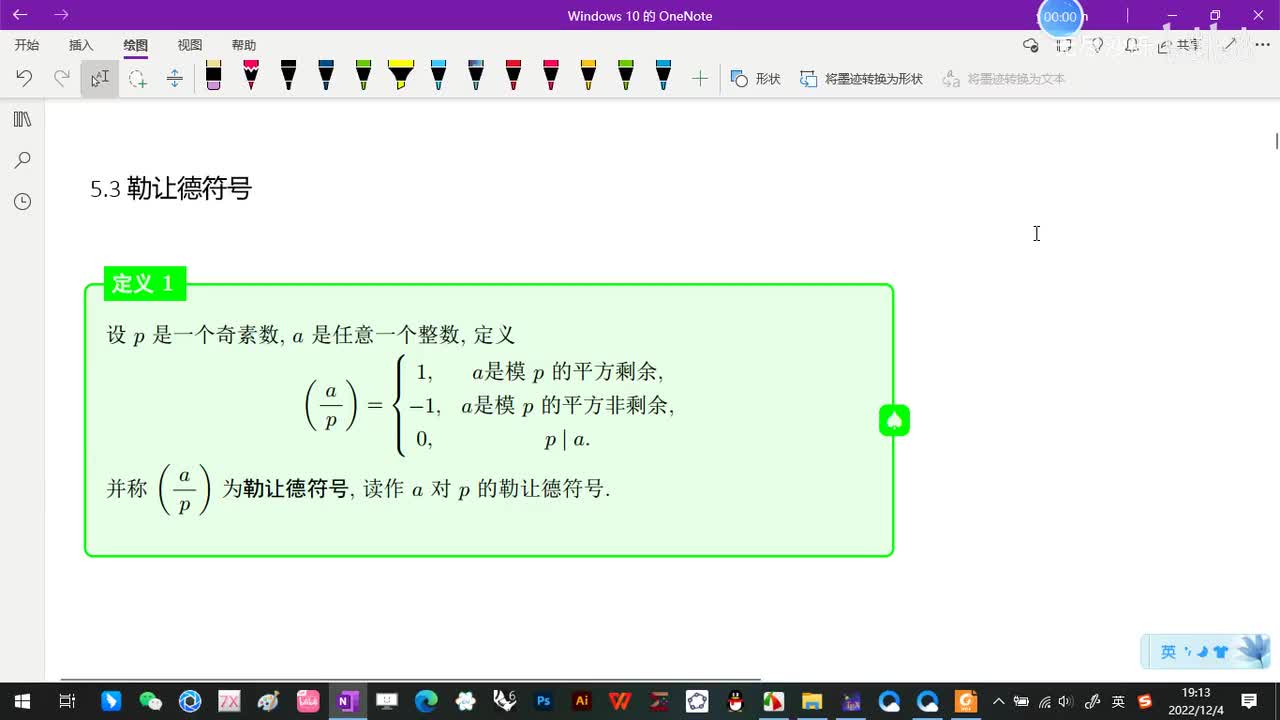
Task: Open QQ penguin icon on taskbar
Action: [736, 701]
